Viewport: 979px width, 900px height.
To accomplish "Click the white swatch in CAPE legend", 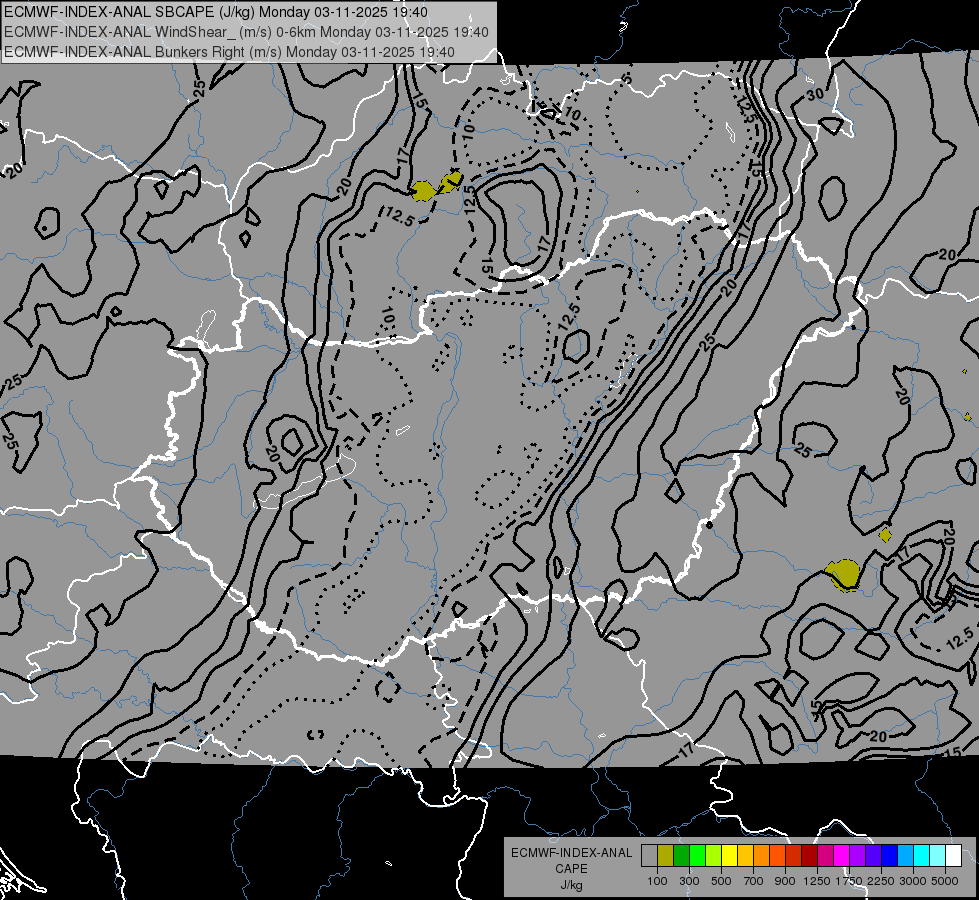I will point(953,855).
